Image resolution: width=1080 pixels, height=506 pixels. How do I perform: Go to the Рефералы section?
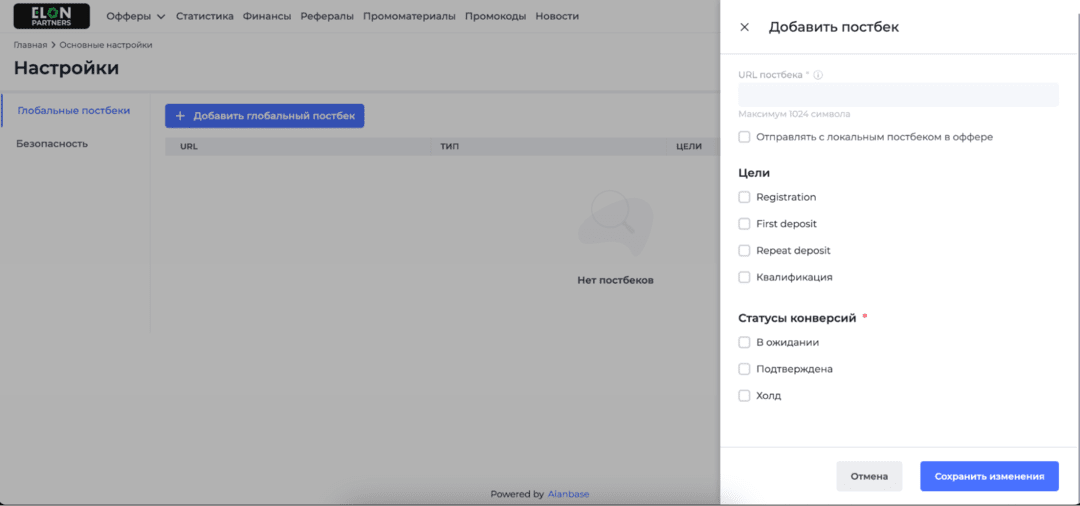coord(327,16)
